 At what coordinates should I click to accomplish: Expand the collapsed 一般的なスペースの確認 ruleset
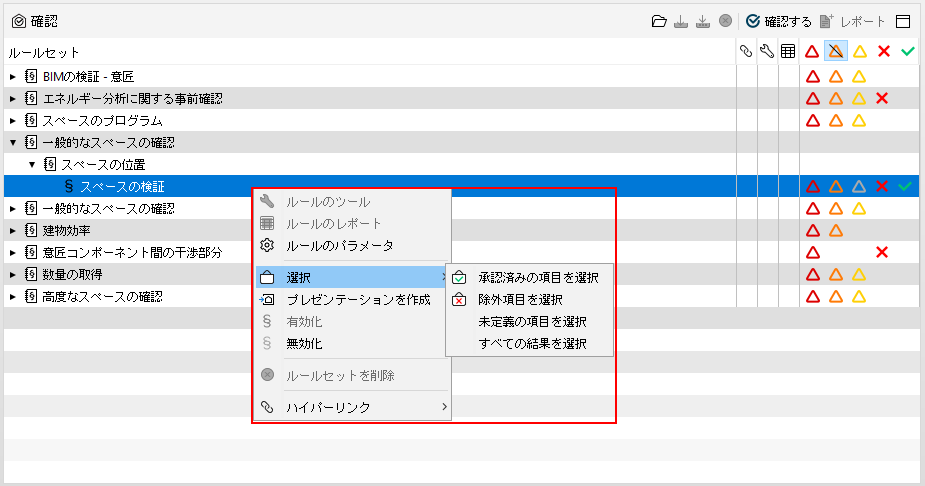(13, 209)
